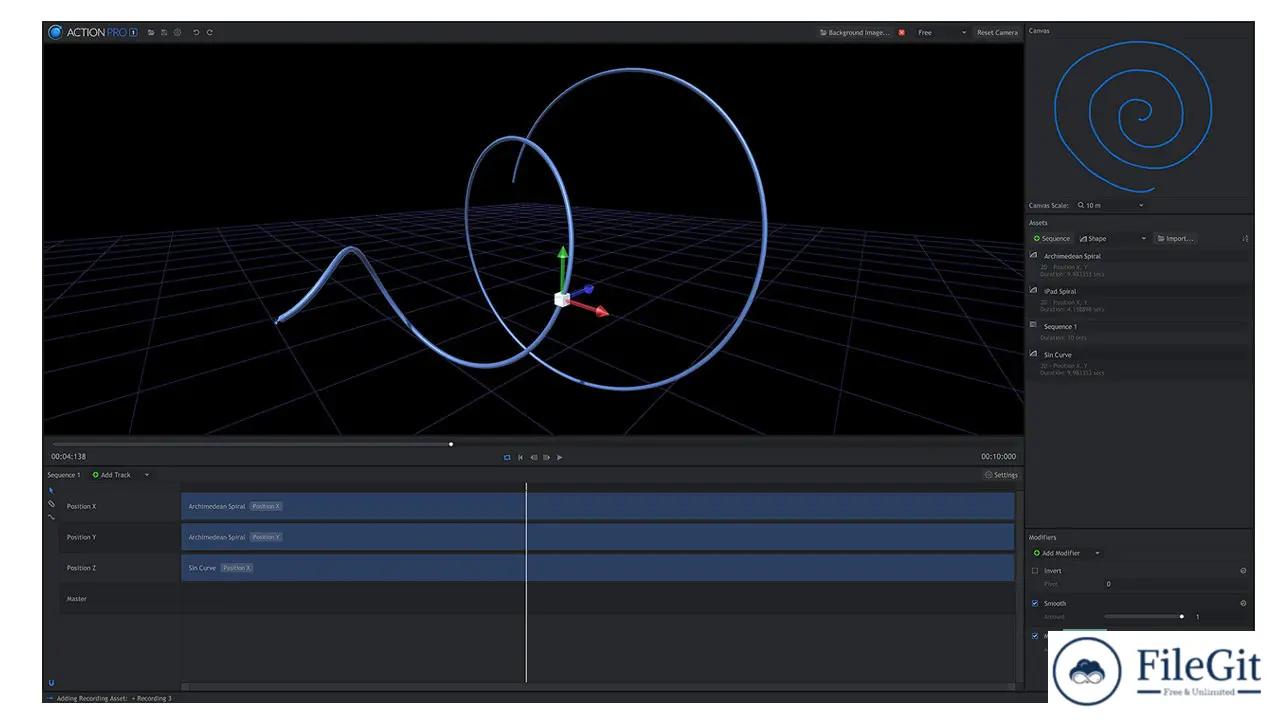1280x720 pixels.
Task: Toggle the magnet snapping icon
Action: (x=51, y=683)
